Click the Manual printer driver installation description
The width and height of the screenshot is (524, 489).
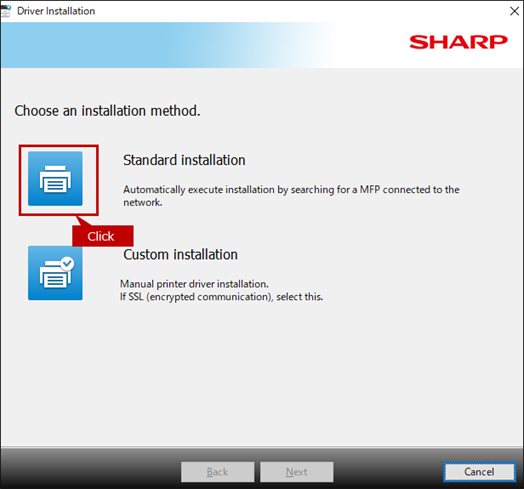click(x=194, y=284)
